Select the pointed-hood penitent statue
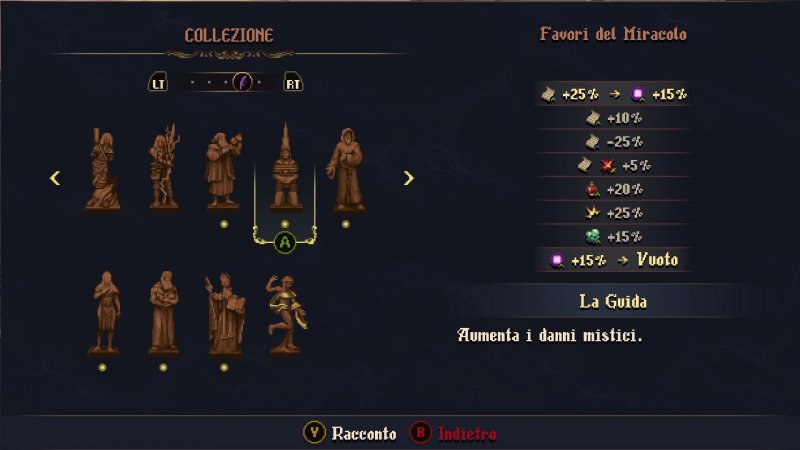The width and height of the screenshot is (800, 450). [x=286, y=167]
